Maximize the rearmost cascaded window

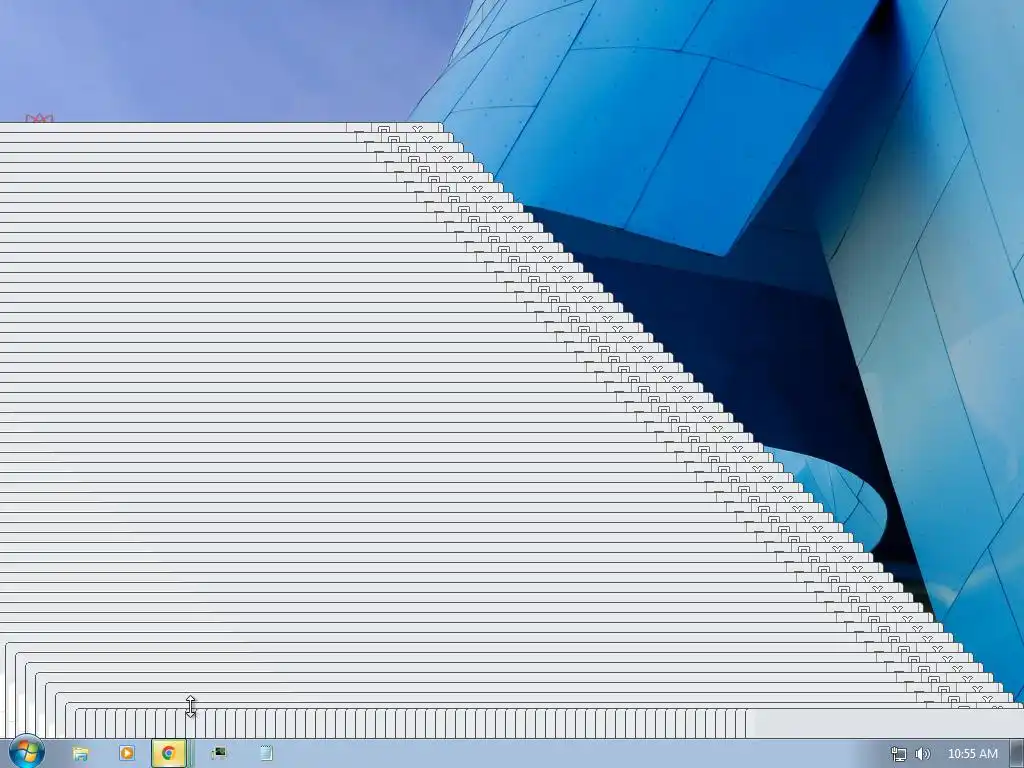384,129
